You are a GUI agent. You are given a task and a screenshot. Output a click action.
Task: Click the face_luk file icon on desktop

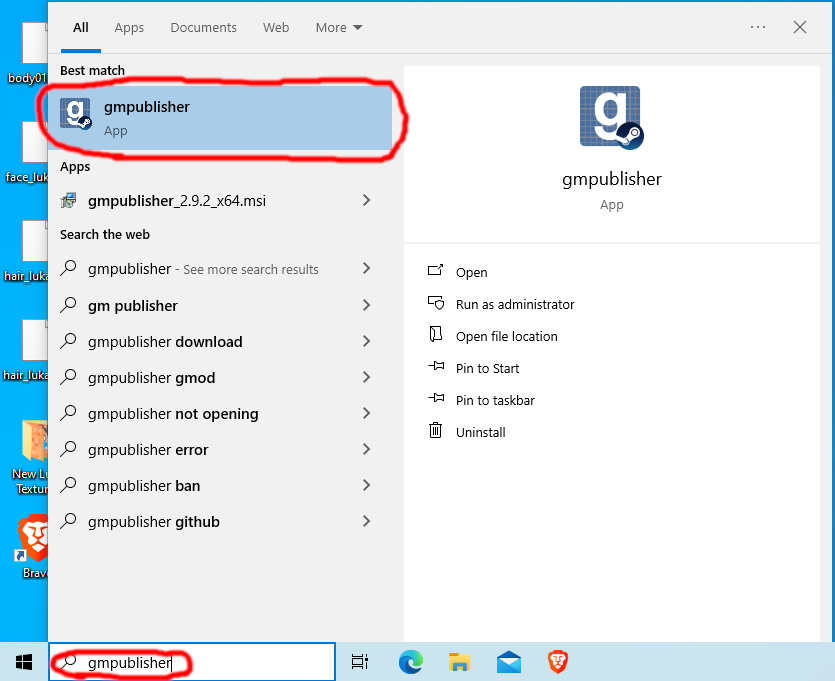click(34, 142)
